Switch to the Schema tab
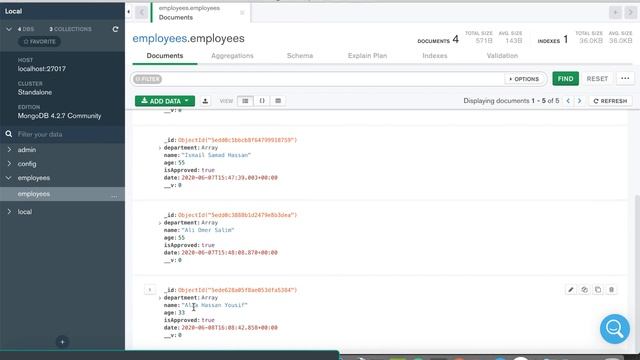 (x=300, y=56)
